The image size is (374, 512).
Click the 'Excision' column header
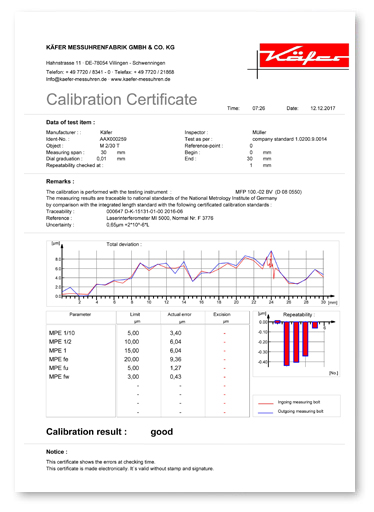pyautogui.click(x=222, y=314)
